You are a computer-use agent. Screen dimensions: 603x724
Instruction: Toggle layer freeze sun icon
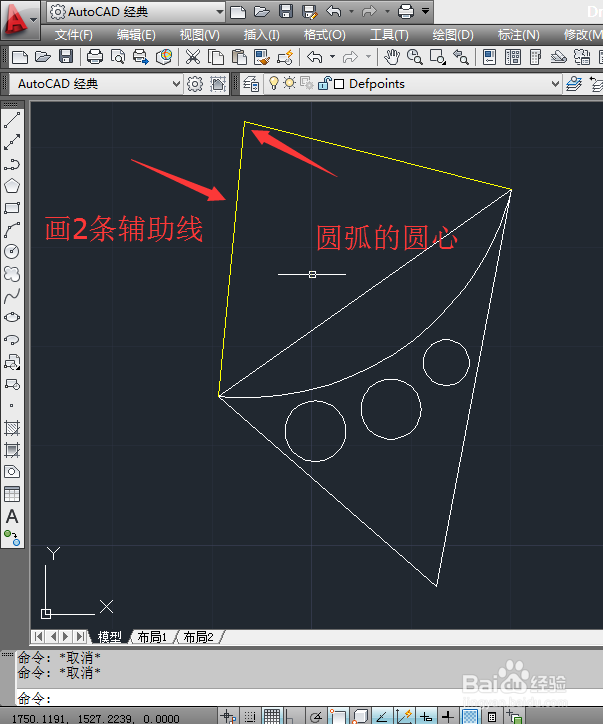click(x=289, y=84)
